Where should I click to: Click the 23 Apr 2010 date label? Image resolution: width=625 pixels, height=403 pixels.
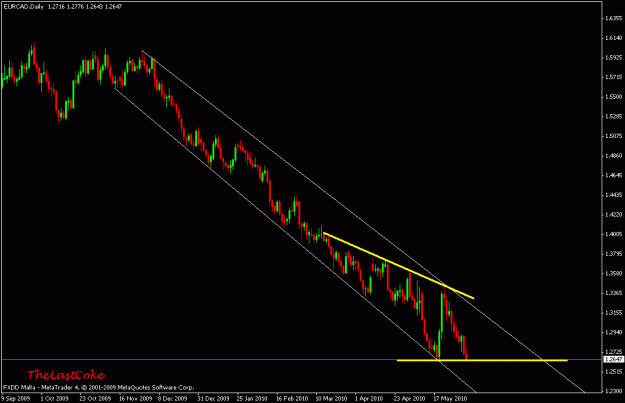[410, 398]
